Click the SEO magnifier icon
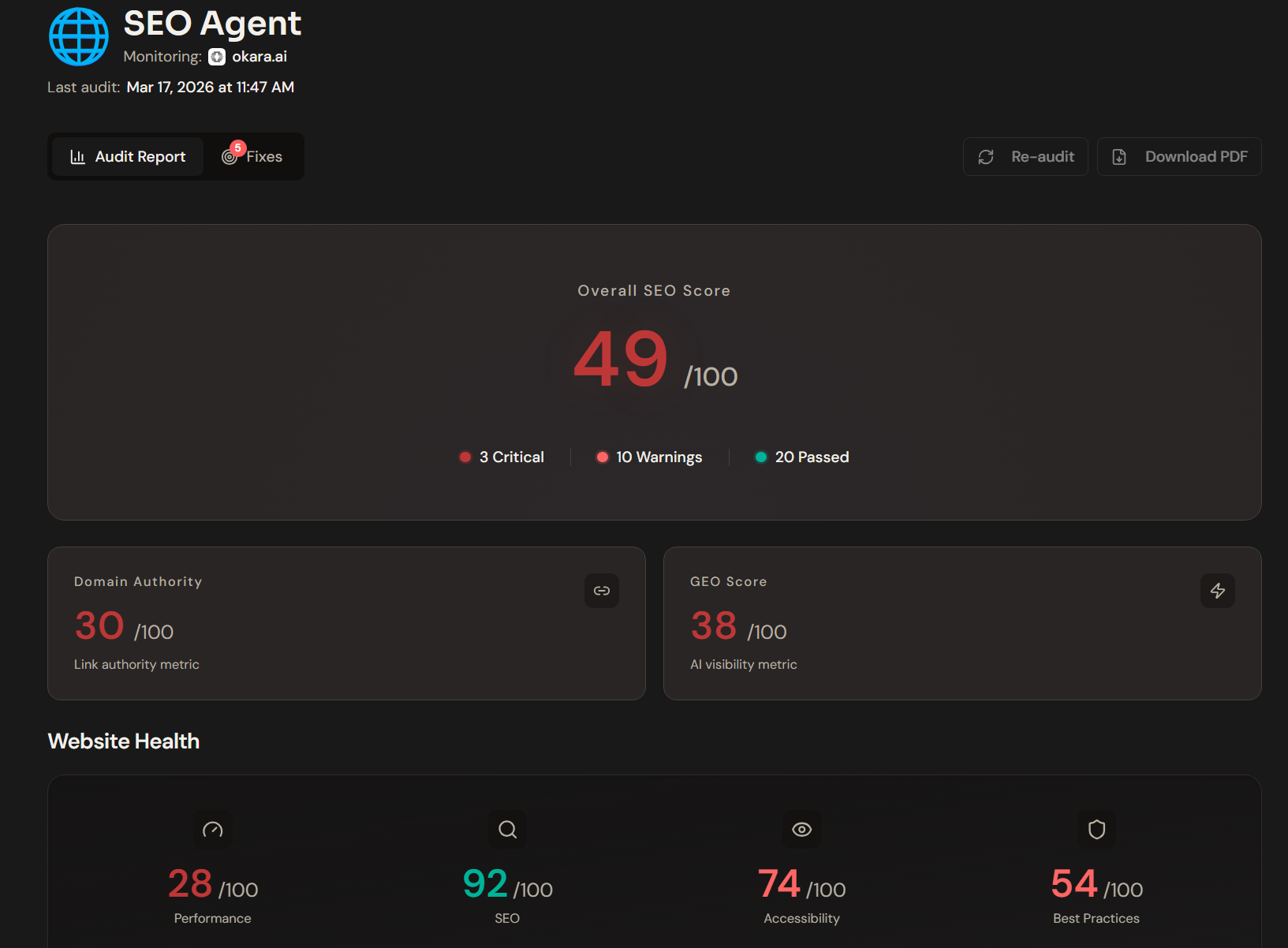 click(507, 830)
